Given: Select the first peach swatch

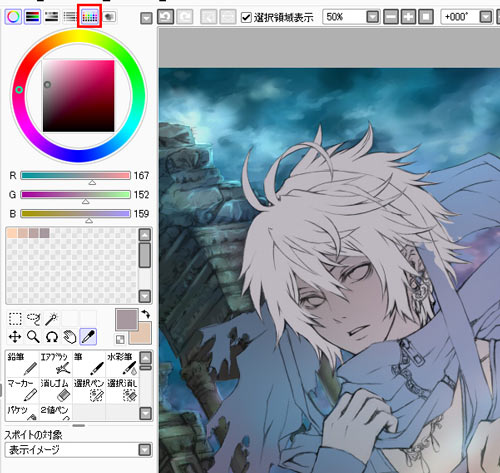Looking at the screenshot, I should pyautogui.click(x=12, y=233).
